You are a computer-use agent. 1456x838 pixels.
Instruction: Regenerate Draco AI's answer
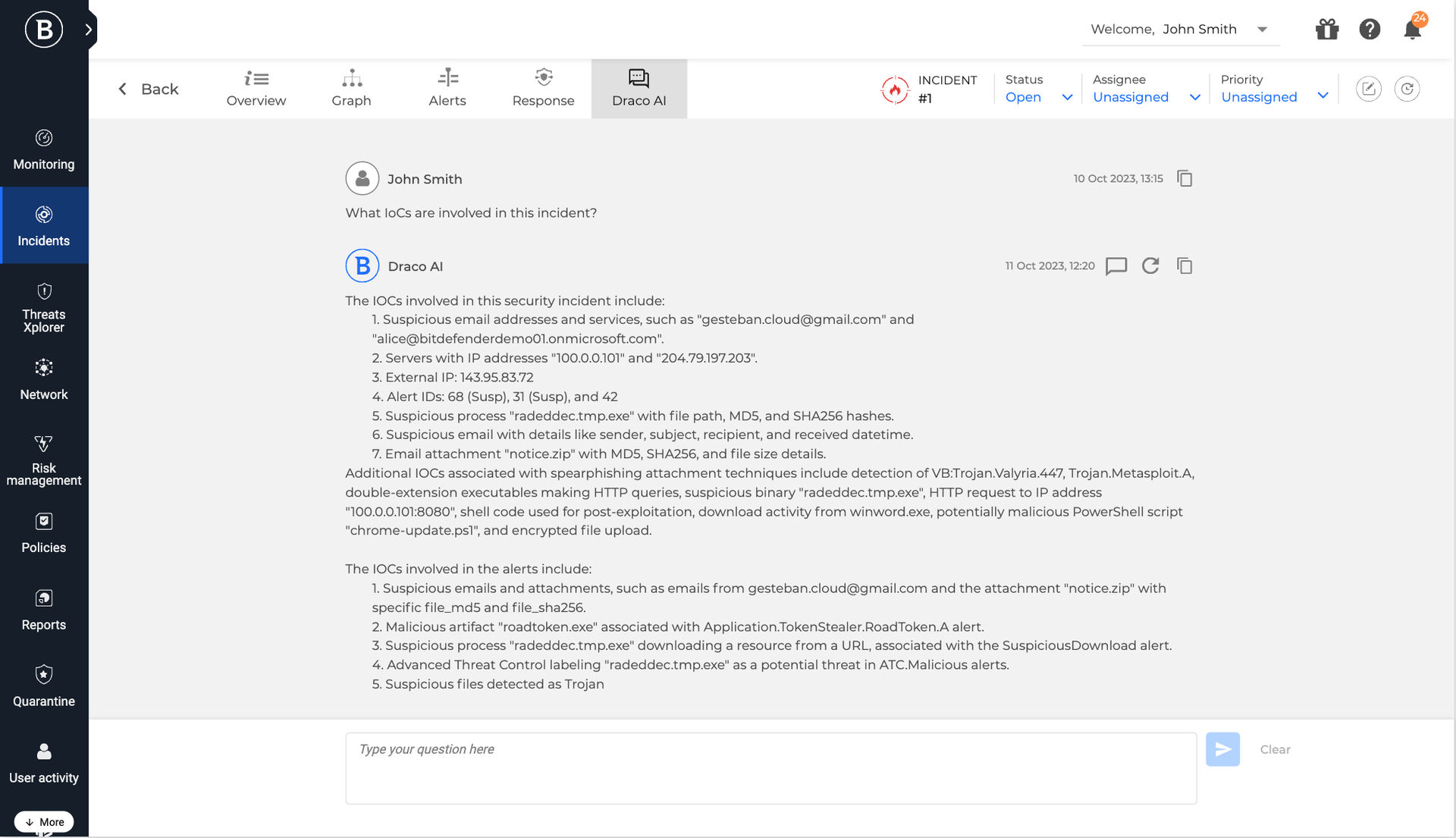click(1150, 266)
